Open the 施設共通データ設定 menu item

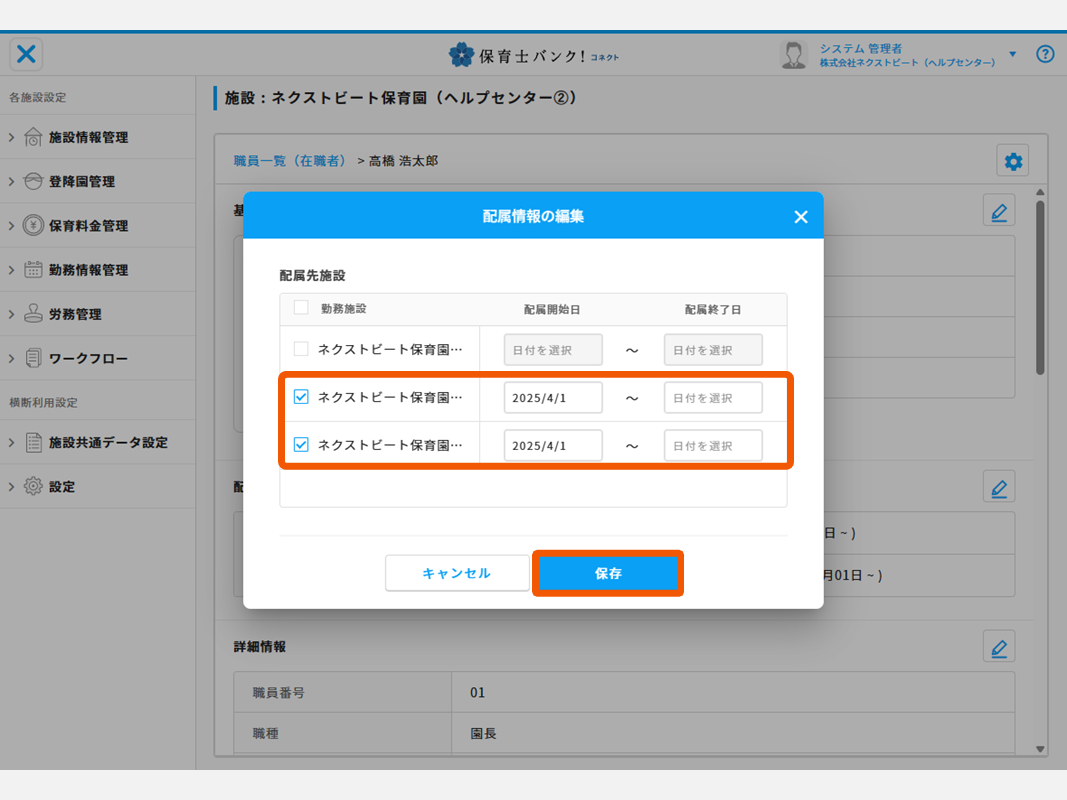[107, 442]
